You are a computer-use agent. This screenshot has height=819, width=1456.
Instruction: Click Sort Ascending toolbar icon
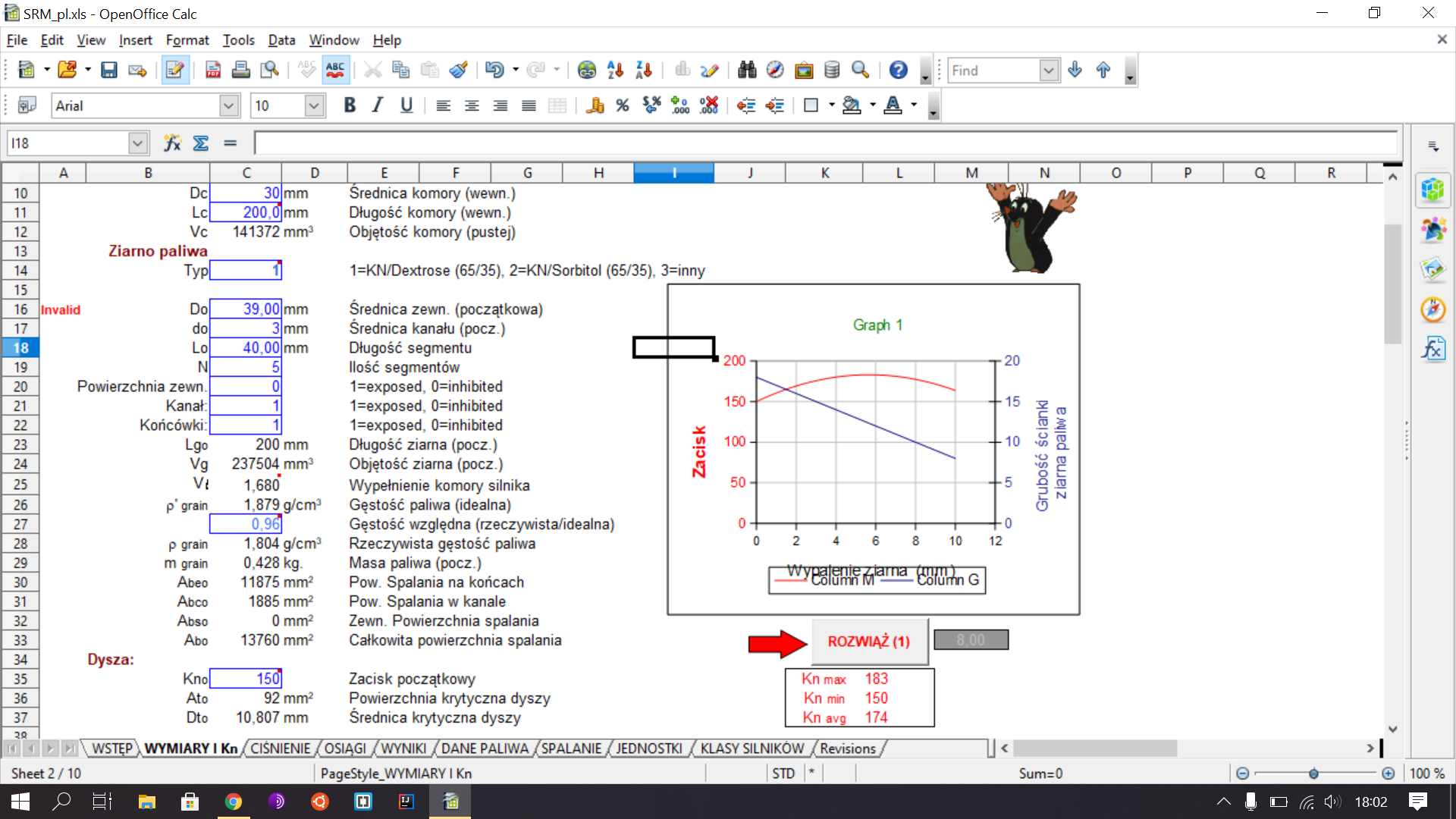click(615, 71)
